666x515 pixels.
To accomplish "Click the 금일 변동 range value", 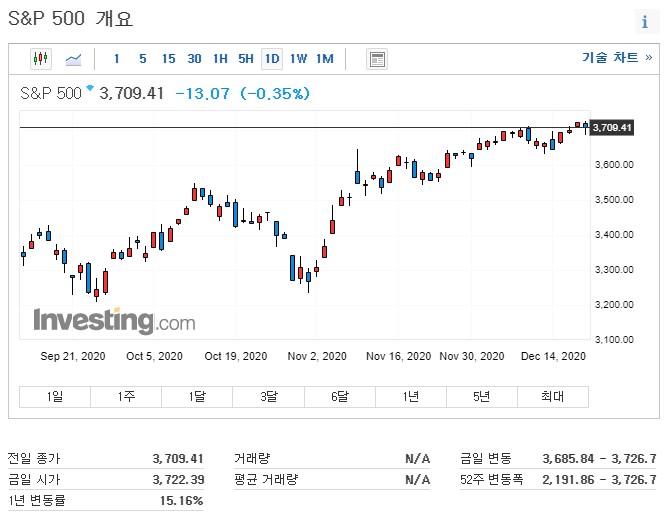I will coord(599,458).
